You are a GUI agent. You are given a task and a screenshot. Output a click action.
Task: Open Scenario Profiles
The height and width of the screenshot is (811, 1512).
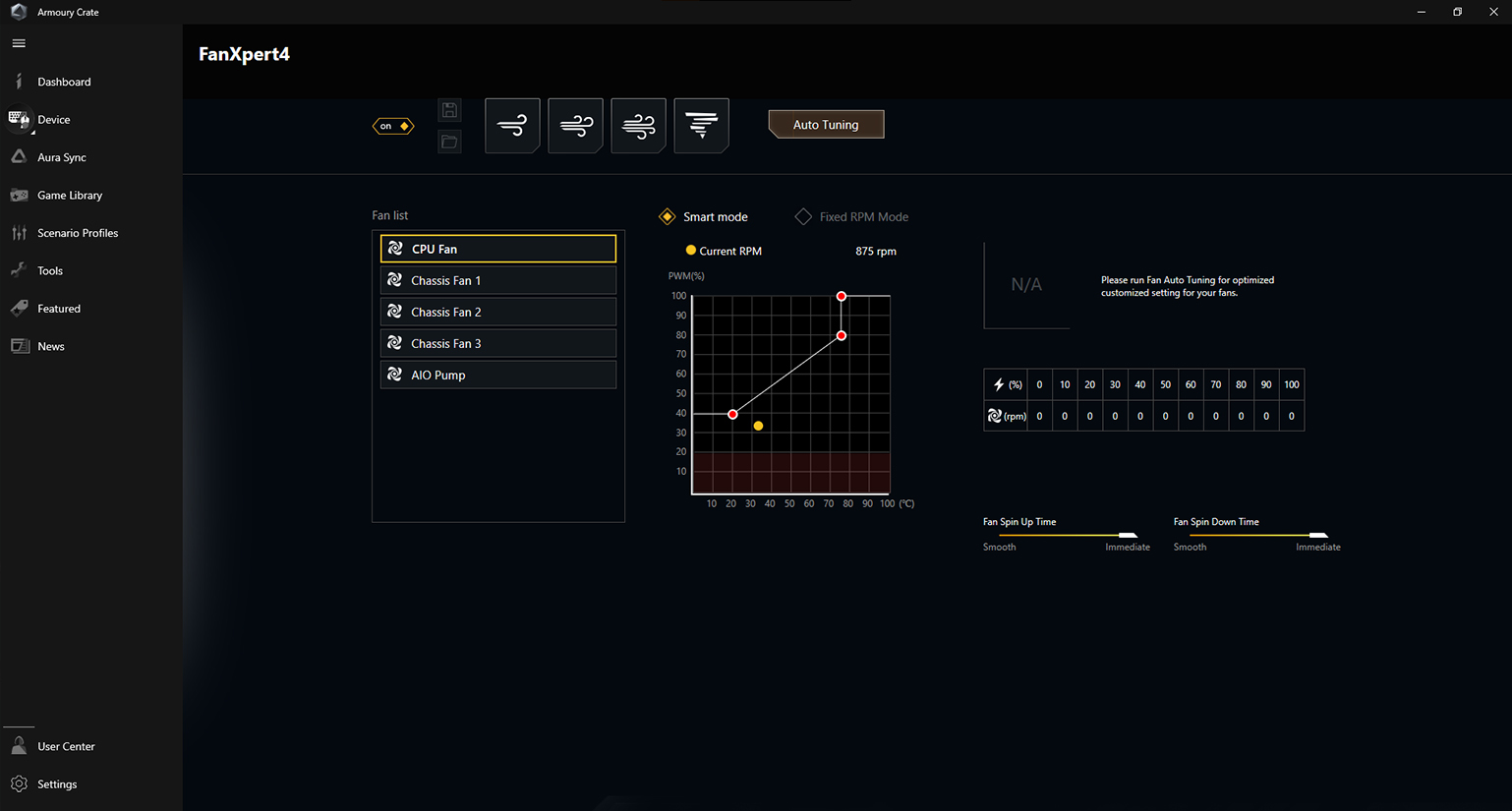78,233
